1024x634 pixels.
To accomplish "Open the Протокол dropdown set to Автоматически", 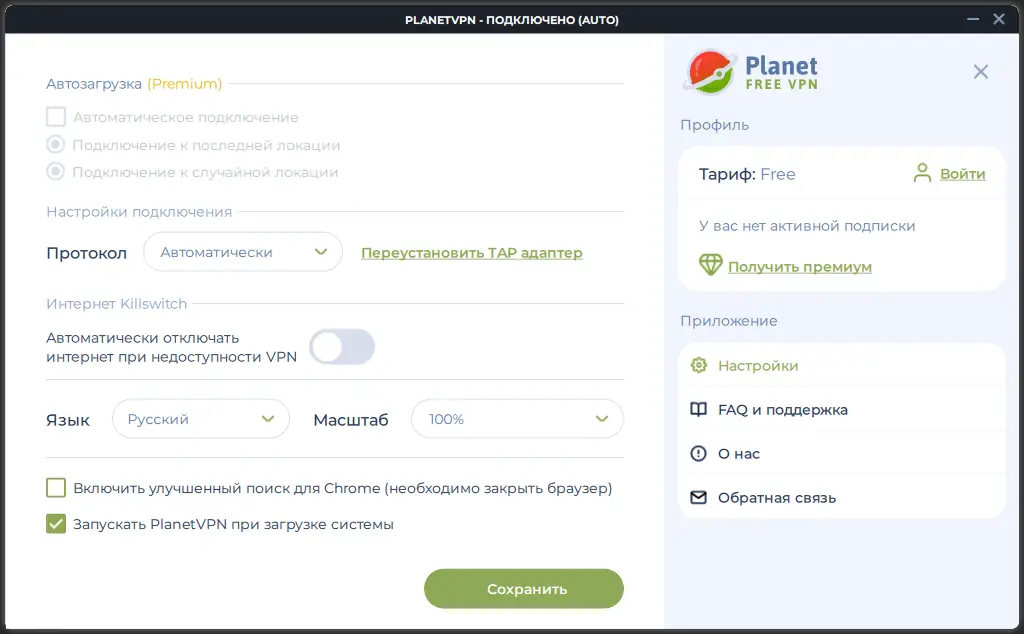I will coord(243,252).
